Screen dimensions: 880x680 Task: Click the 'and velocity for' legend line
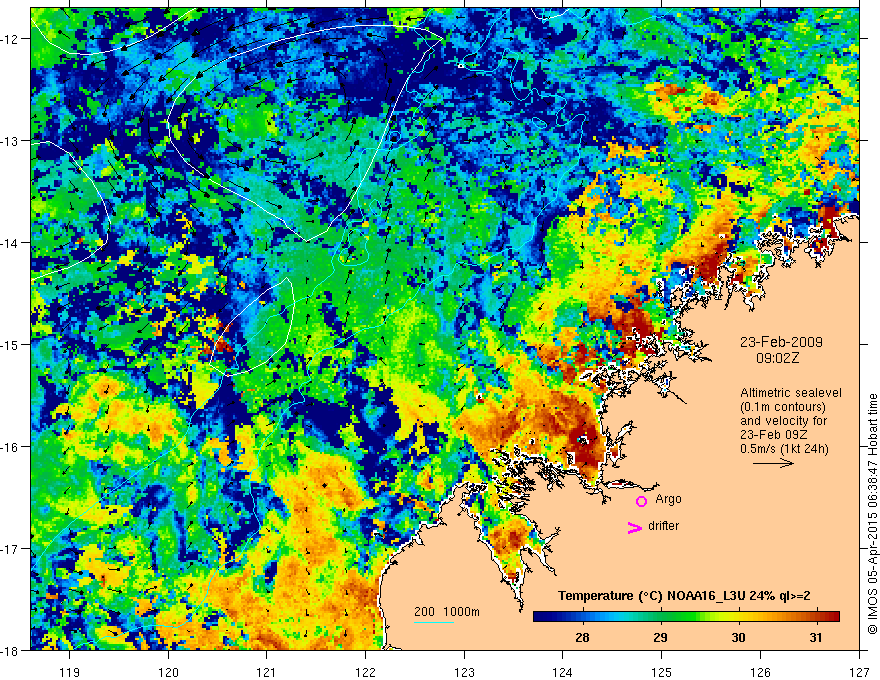pos(783,421)
